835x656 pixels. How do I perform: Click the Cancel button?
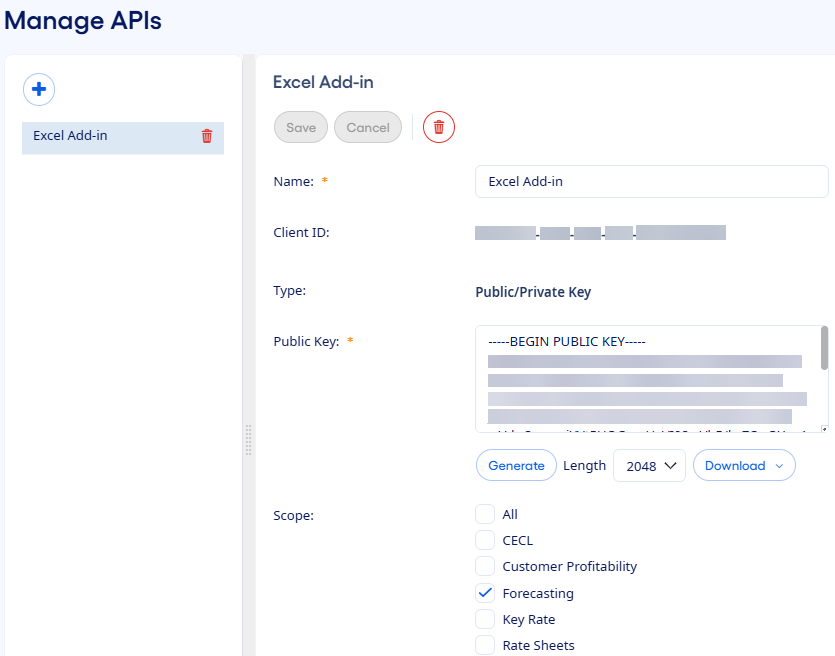coord(368,127)
